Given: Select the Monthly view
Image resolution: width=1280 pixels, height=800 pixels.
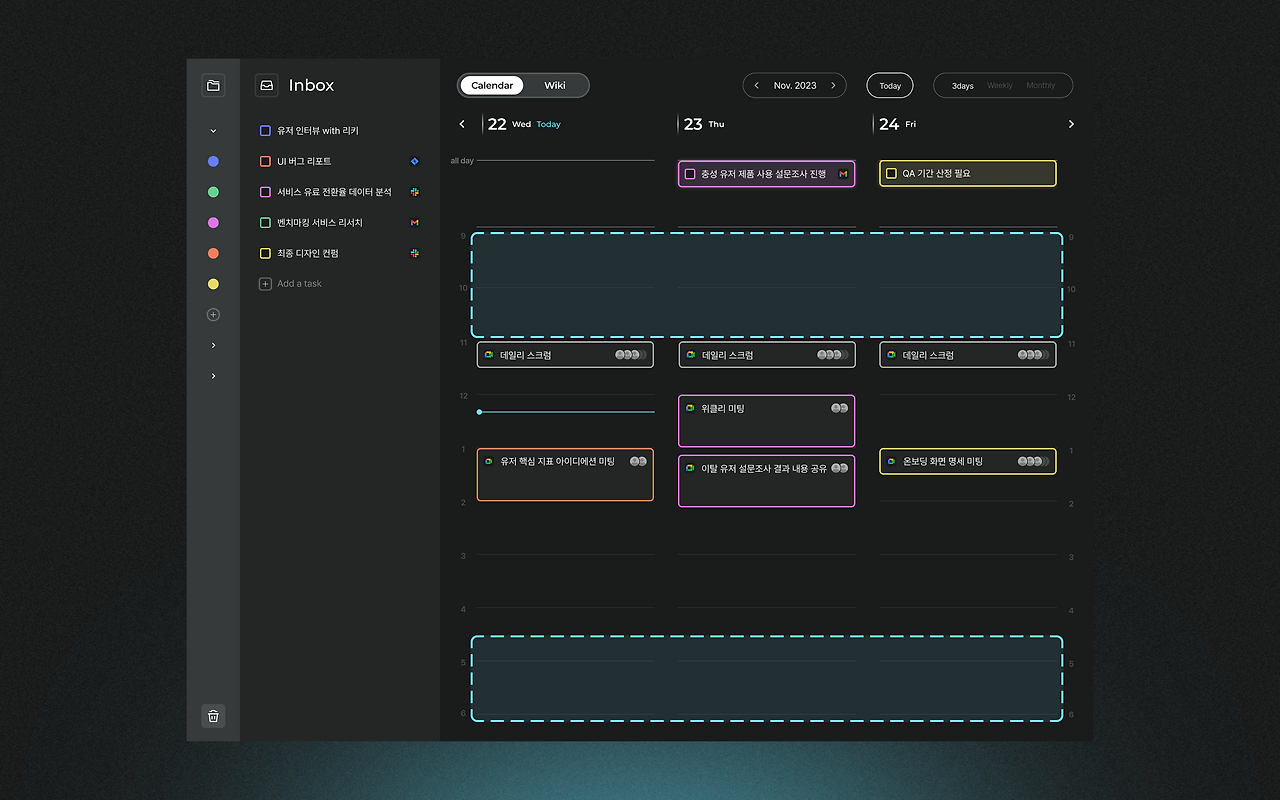Looking at the screenshot, I should tap(1041, 86).
